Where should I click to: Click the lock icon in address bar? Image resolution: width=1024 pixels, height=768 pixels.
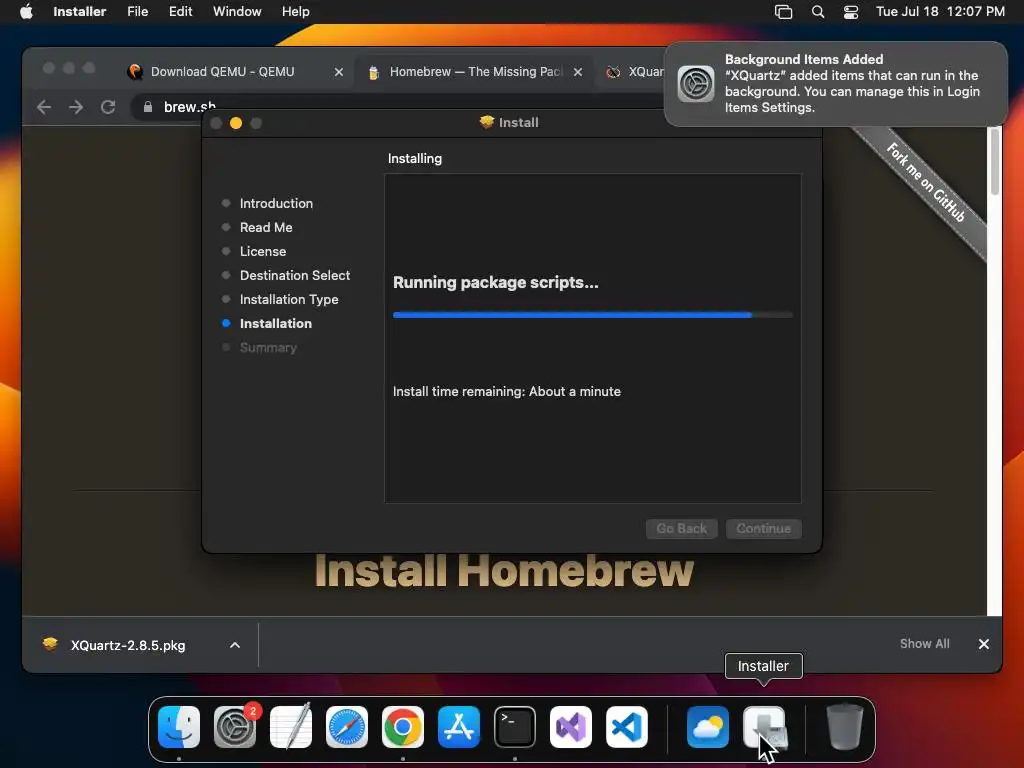coord(148,107)
